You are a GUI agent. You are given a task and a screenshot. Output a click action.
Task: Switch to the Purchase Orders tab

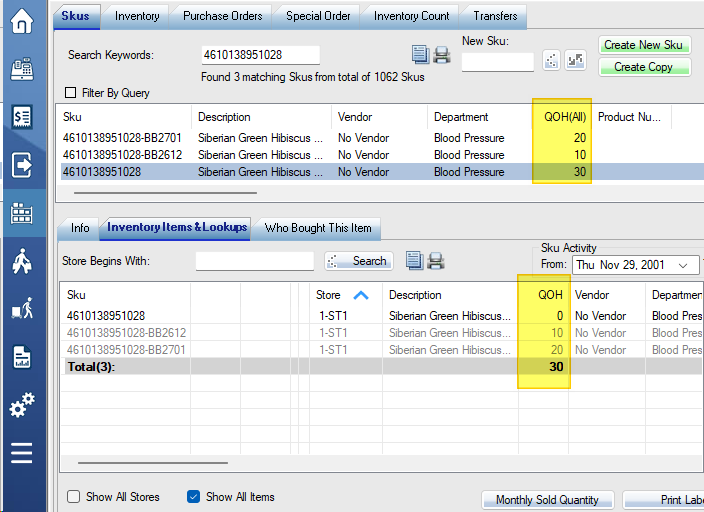click(x=222, y=16)
